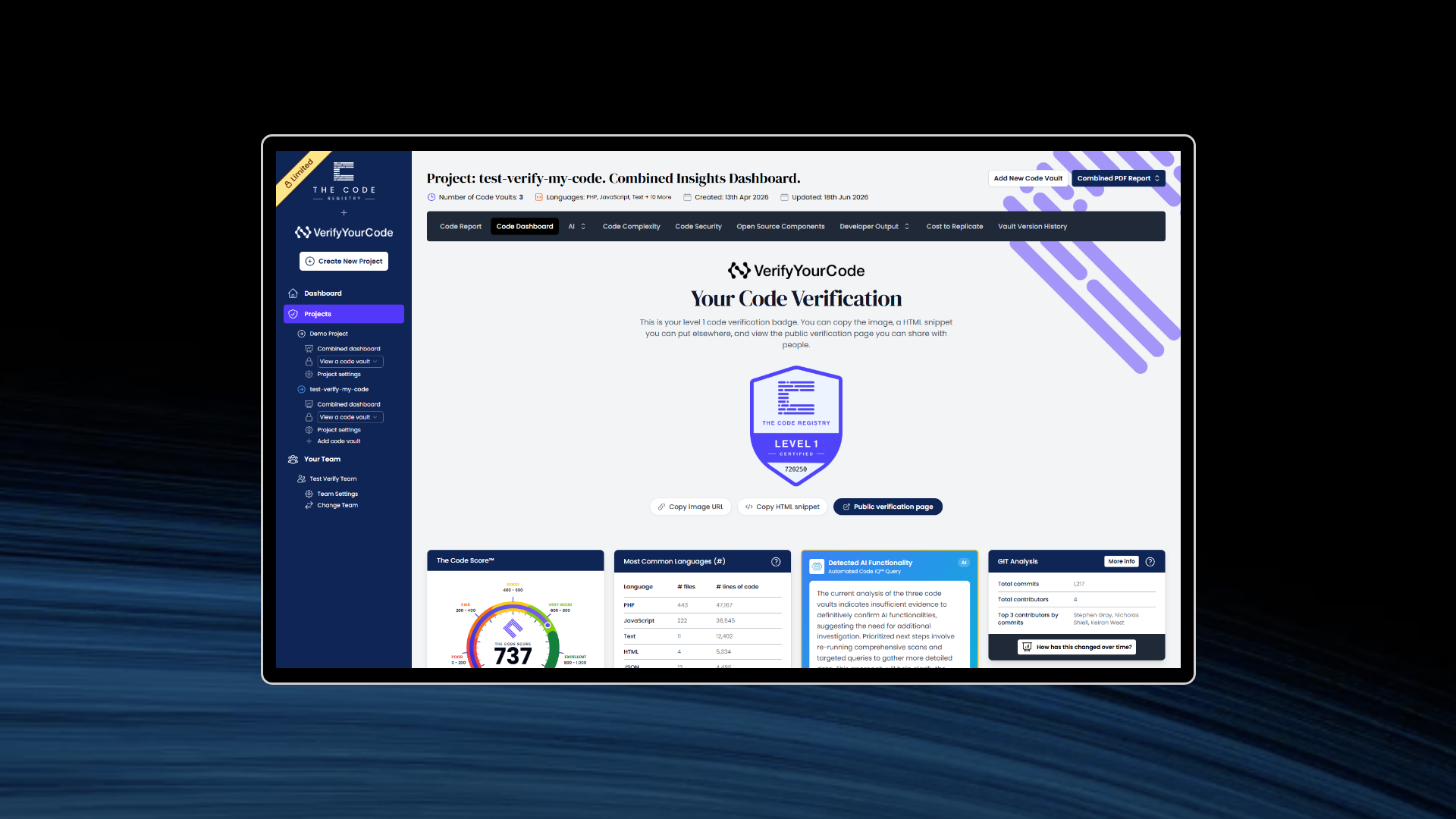This screenshot has width=1456, height=819.
Task: Open Project settings under Demo Project
Action: point(339,375)
